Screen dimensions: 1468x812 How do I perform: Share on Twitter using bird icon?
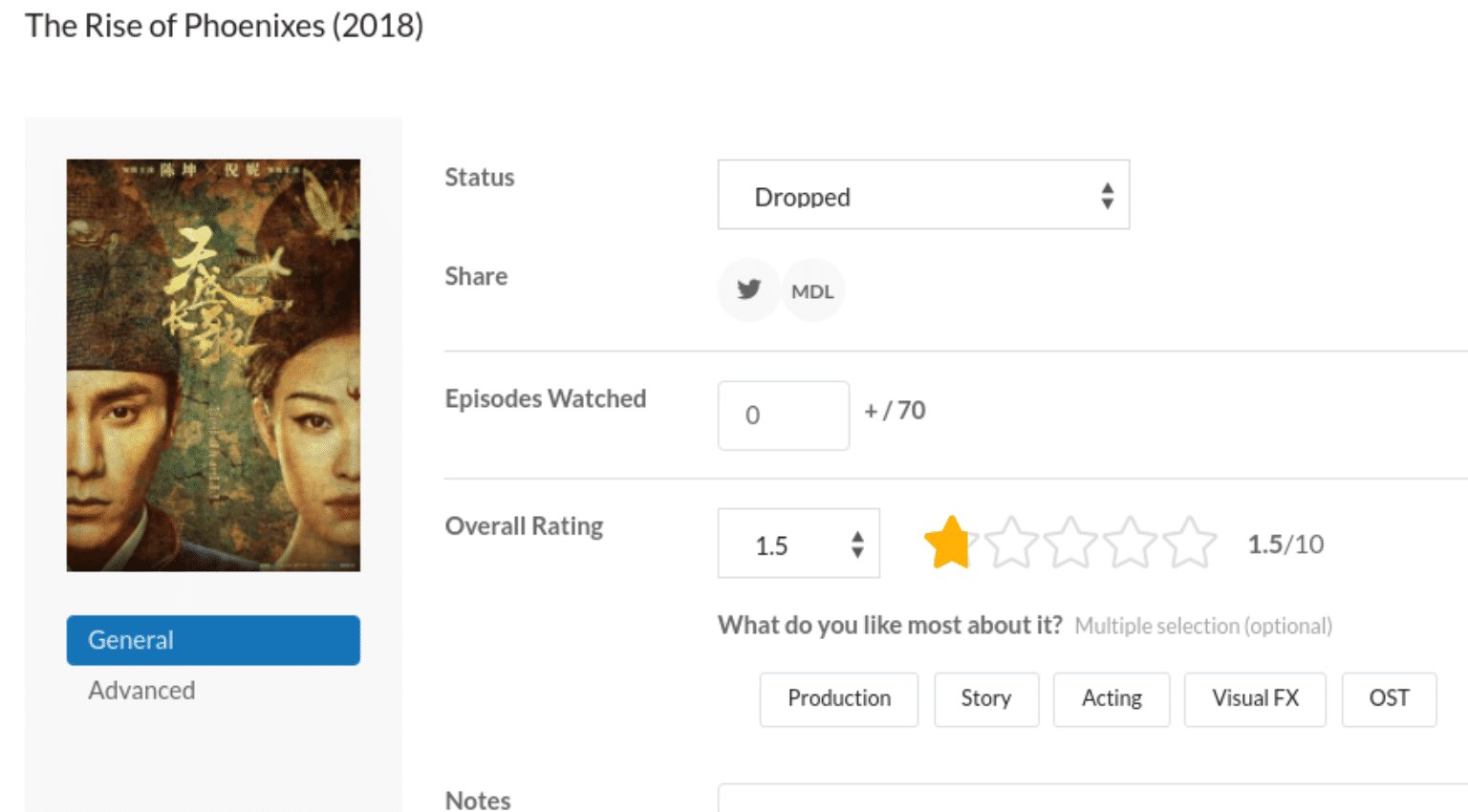pyautogui.click(x=748, y=289)
